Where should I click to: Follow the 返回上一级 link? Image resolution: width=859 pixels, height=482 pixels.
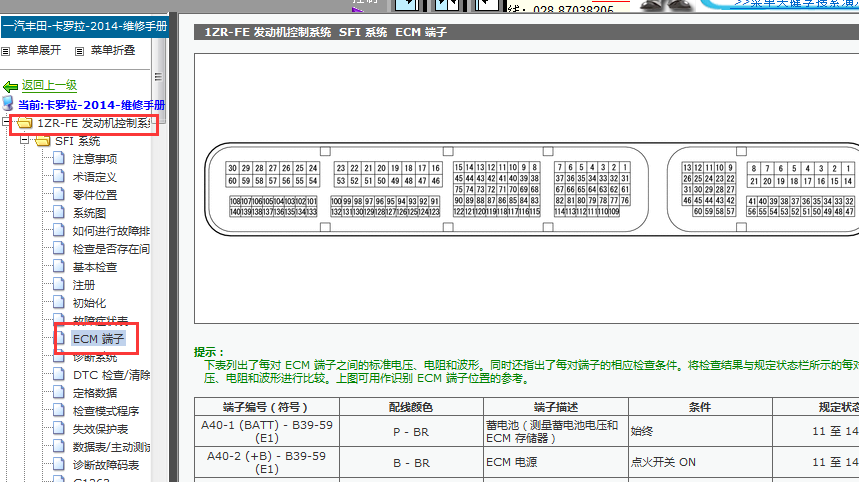pyautogui.click(x=49, y=85)
